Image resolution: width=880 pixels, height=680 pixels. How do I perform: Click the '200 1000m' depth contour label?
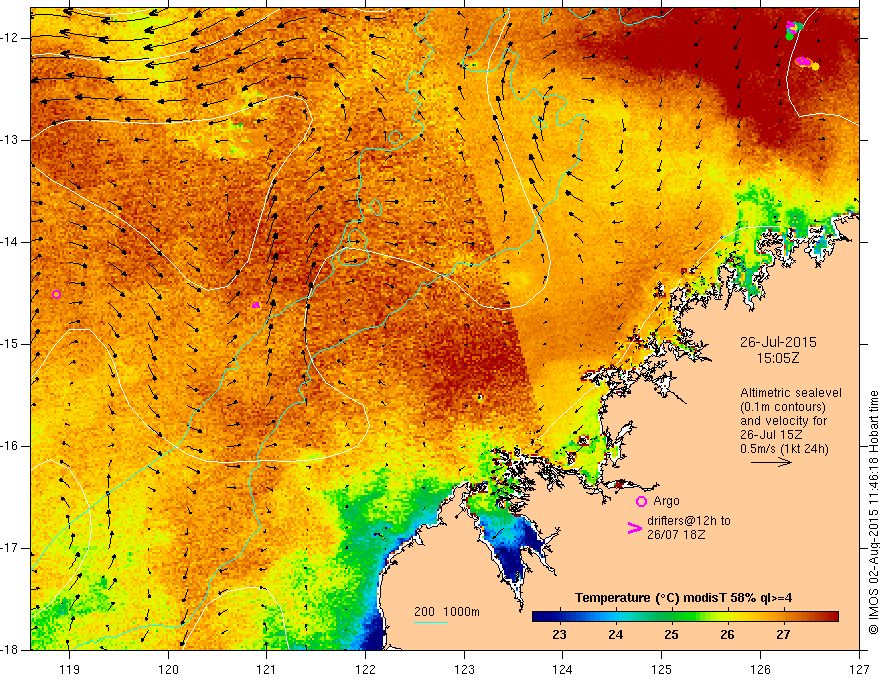(447, 612)
